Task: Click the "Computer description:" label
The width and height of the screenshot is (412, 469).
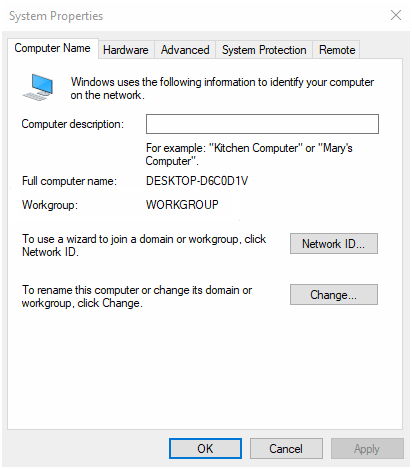Action: (x=73, y=124)
